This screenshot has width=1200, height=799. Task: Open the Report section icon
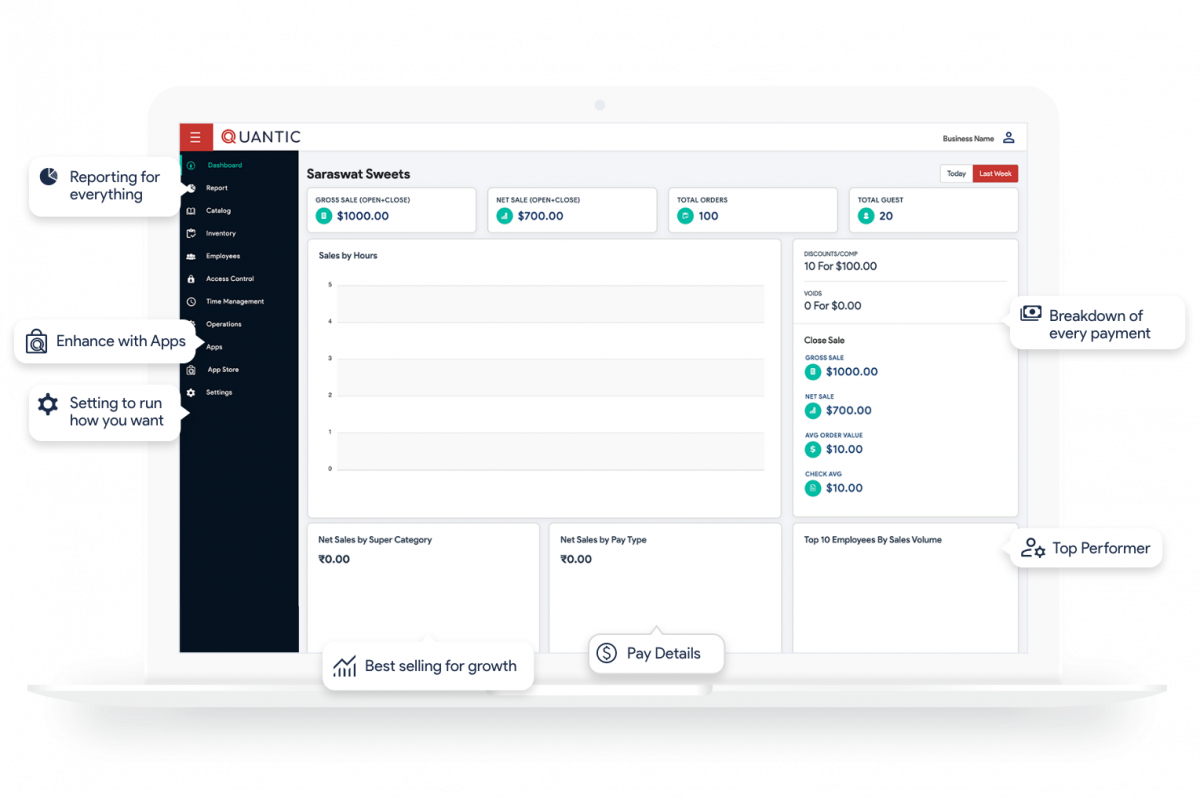pyautogui.click(x=193, y=188)
